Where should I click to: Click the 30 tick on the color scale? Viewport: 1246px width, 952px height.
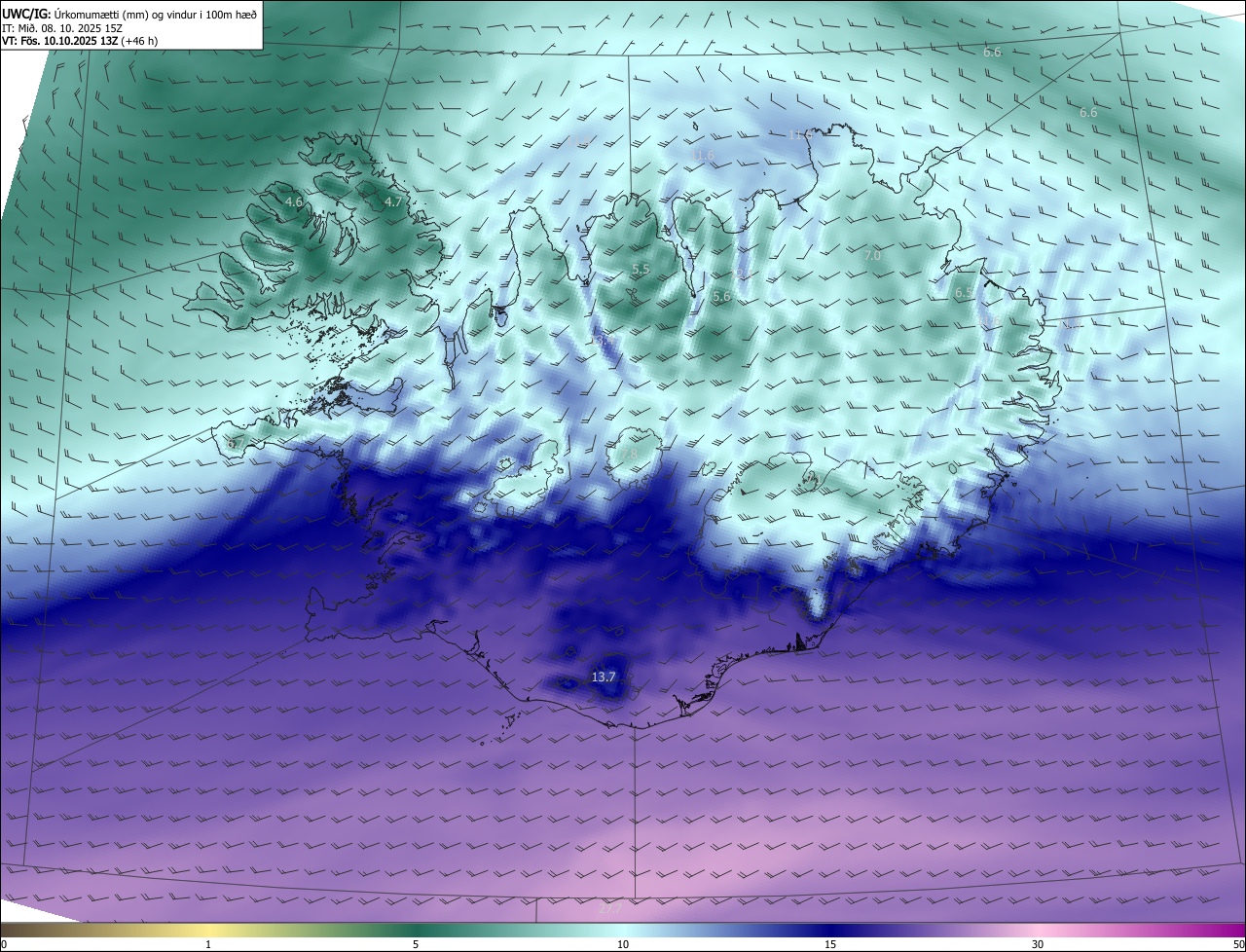[x=1038, y=944]
